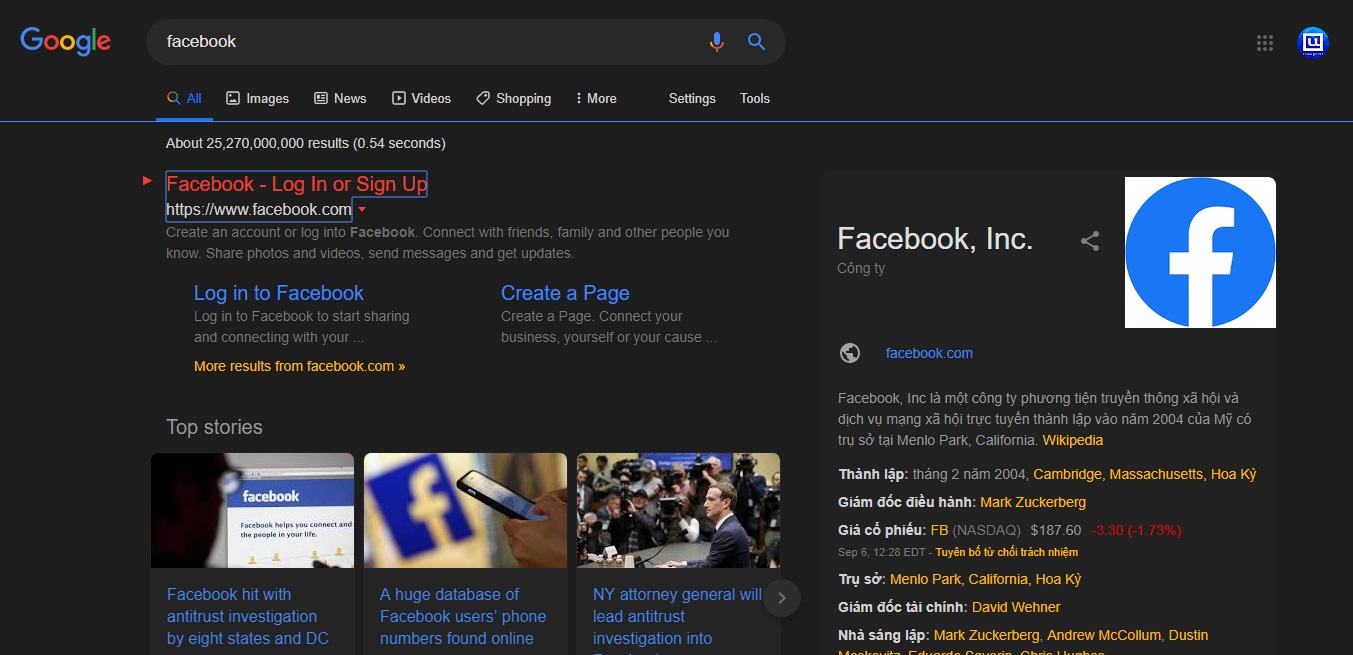
Task: Click the globe icon beside facebook.com
Action: click(x=850, y=353)
